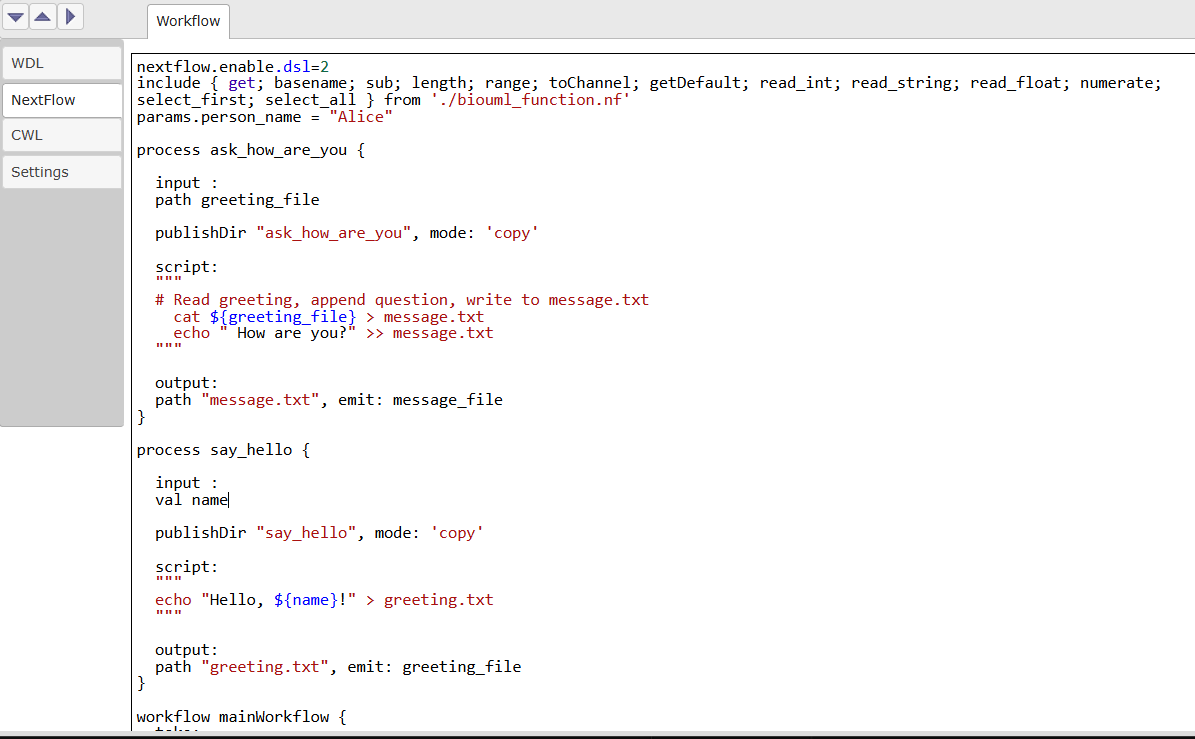Screen dimensions: 1195x739
Task: Click the include { get; basename line
Action: [649, 83]
